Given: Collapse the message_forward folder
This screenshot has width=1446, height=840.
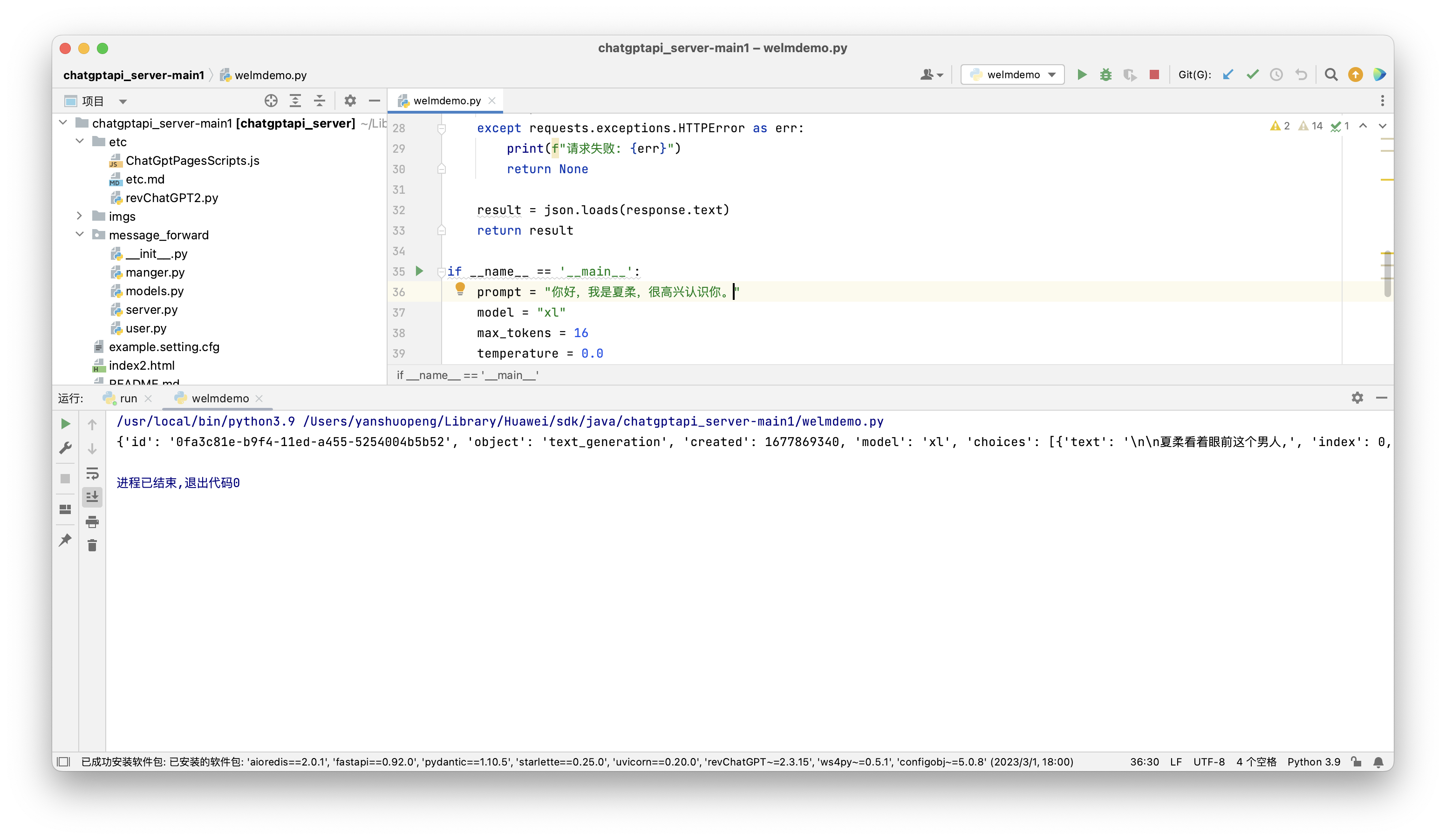Looking at the screenshot, I should click(80, 234).
